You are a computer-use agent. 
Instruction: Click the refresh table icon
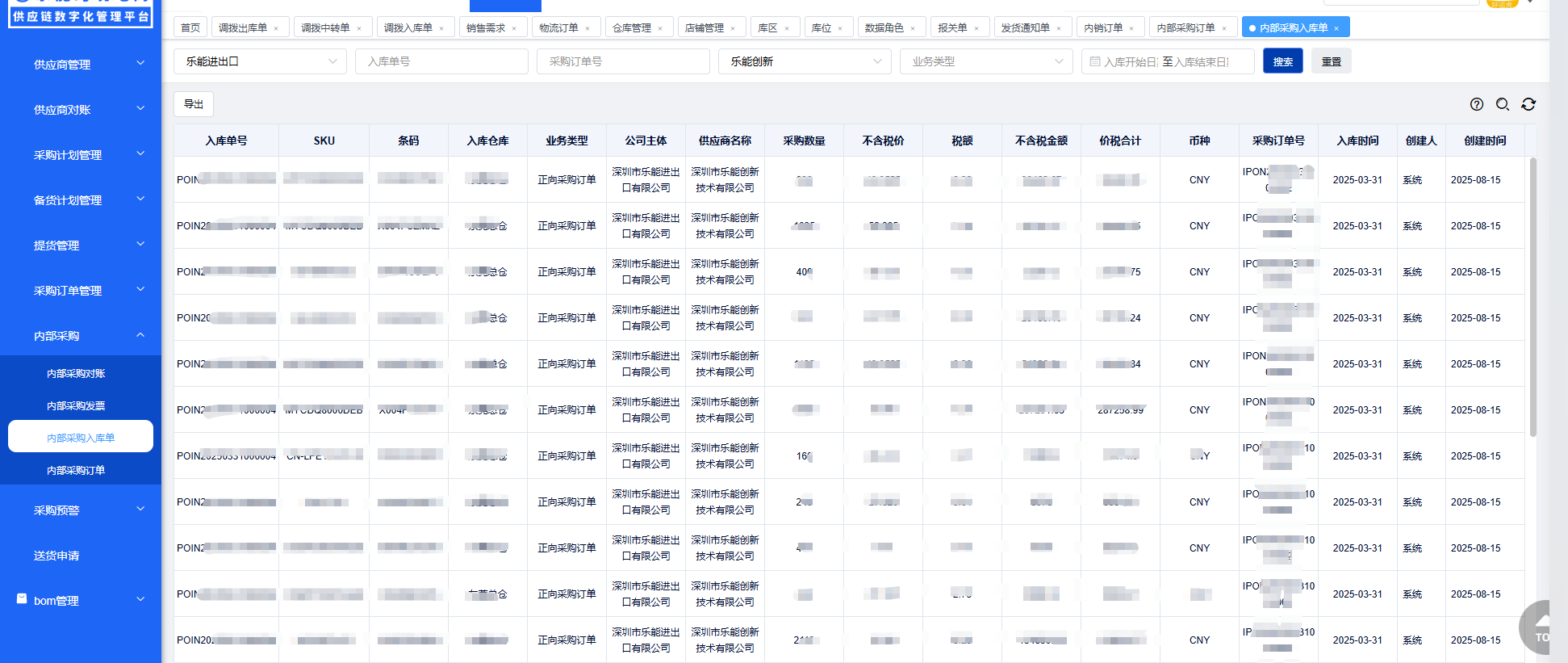coord(1528,104)
